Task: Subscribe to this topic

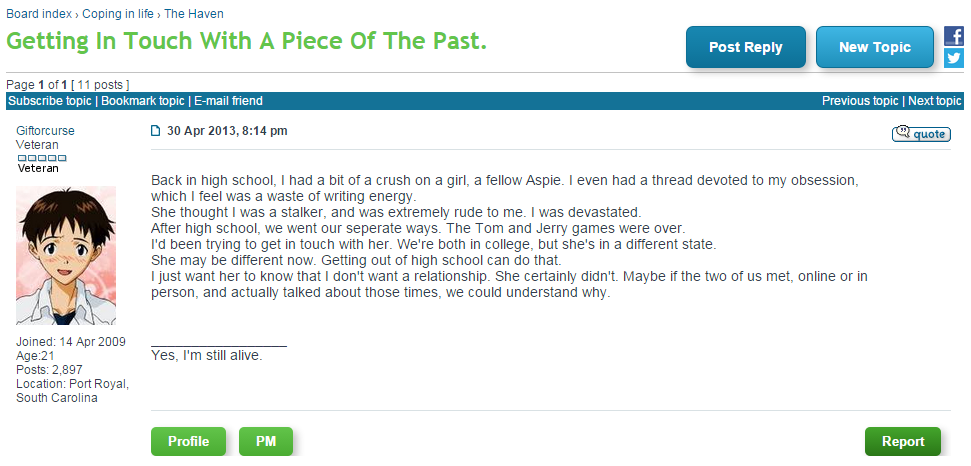Action: pos(50,101)
